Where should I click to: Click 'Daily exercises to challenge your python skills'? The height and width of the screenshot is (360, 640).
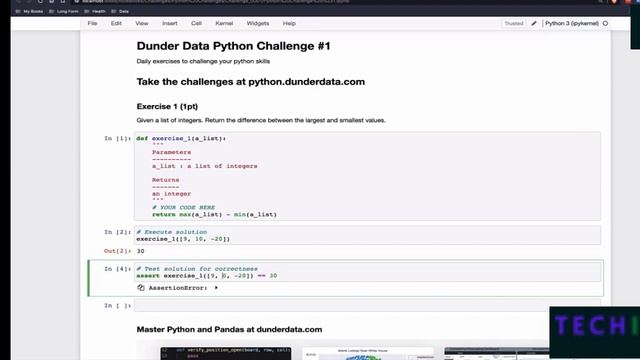point(203,61)
